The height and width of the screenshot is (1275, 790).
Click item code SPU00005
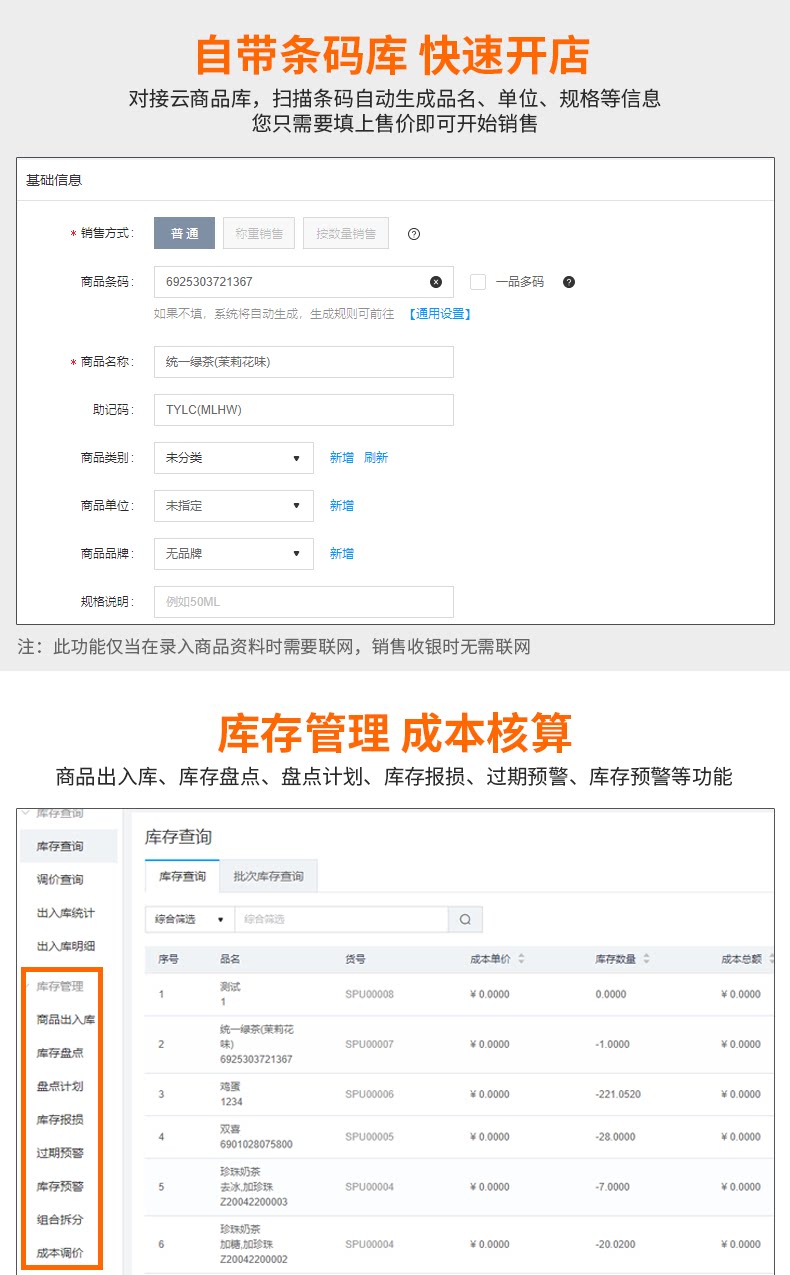370,1137
